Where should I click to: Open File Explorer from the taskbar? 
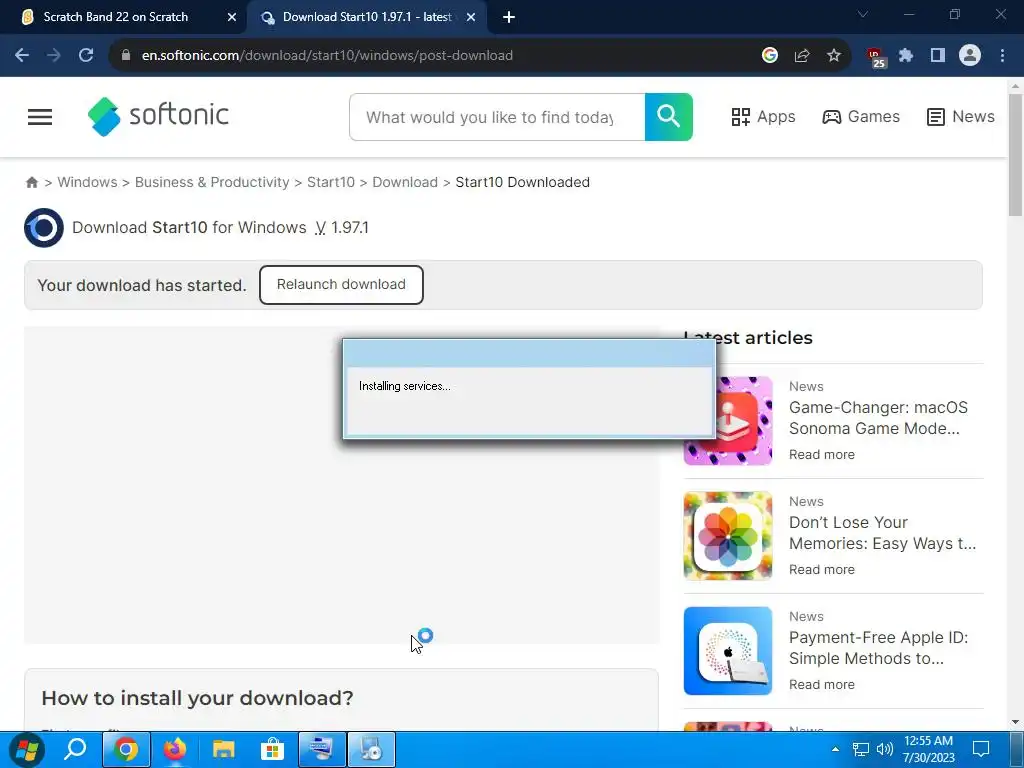click(x=223, y=750)
